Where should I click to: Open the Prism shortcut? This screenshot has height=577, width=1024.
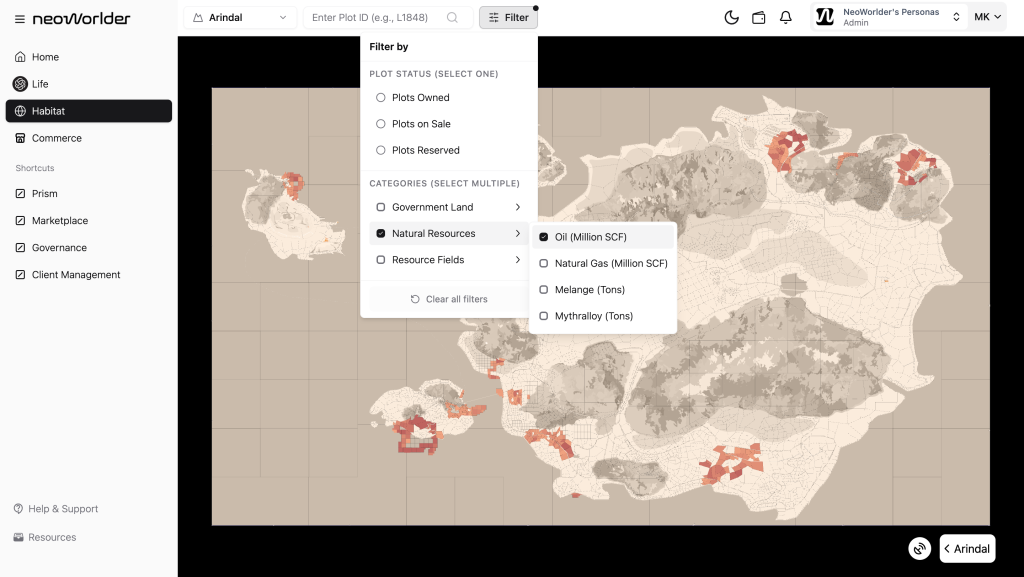(x=89, y=193)
